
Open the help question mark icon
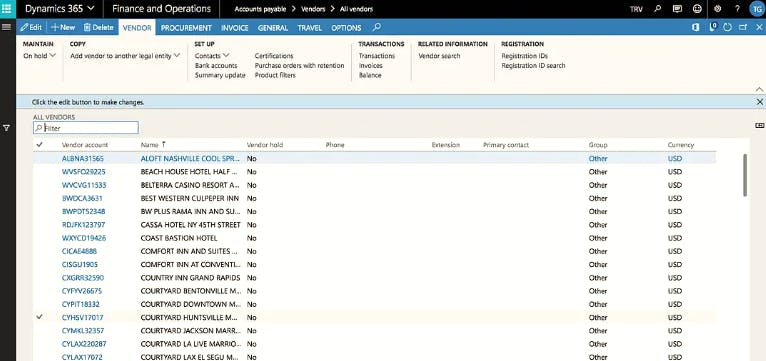(737, 9)
